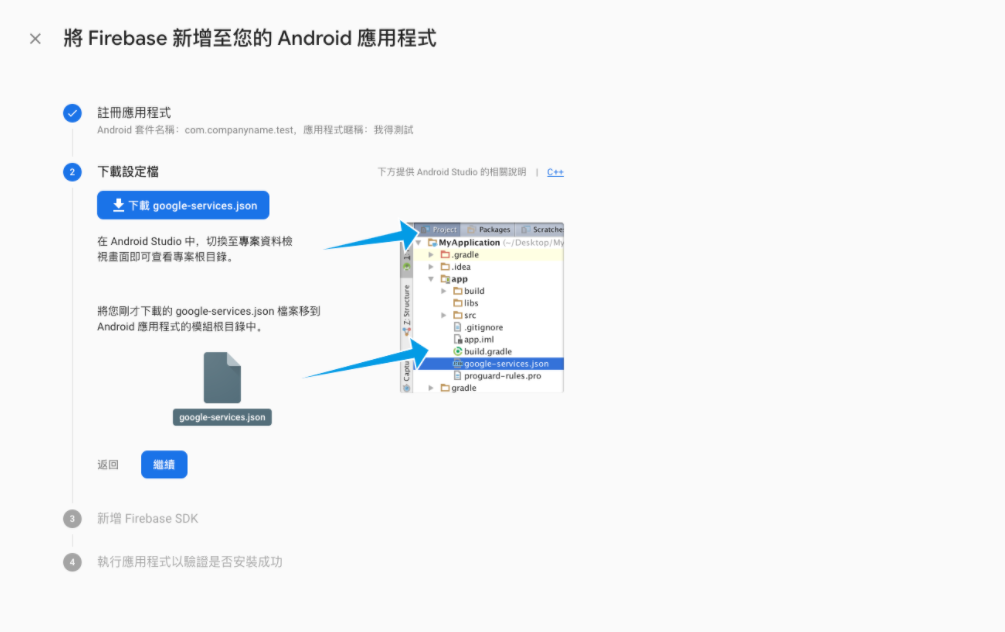Click the step 4 number circle
The image size is (1005, 632).
click(72, 562)
